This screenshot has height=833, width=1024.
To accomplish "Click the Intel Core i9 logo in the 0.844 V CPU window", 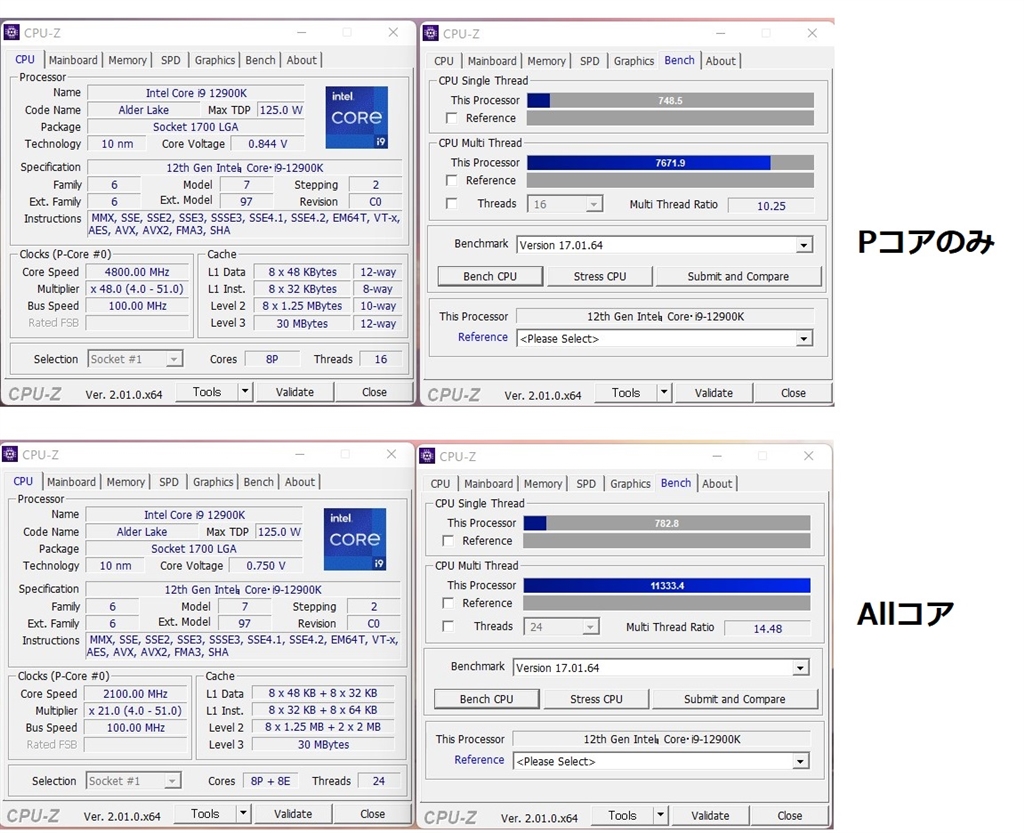I will [357, 118].
